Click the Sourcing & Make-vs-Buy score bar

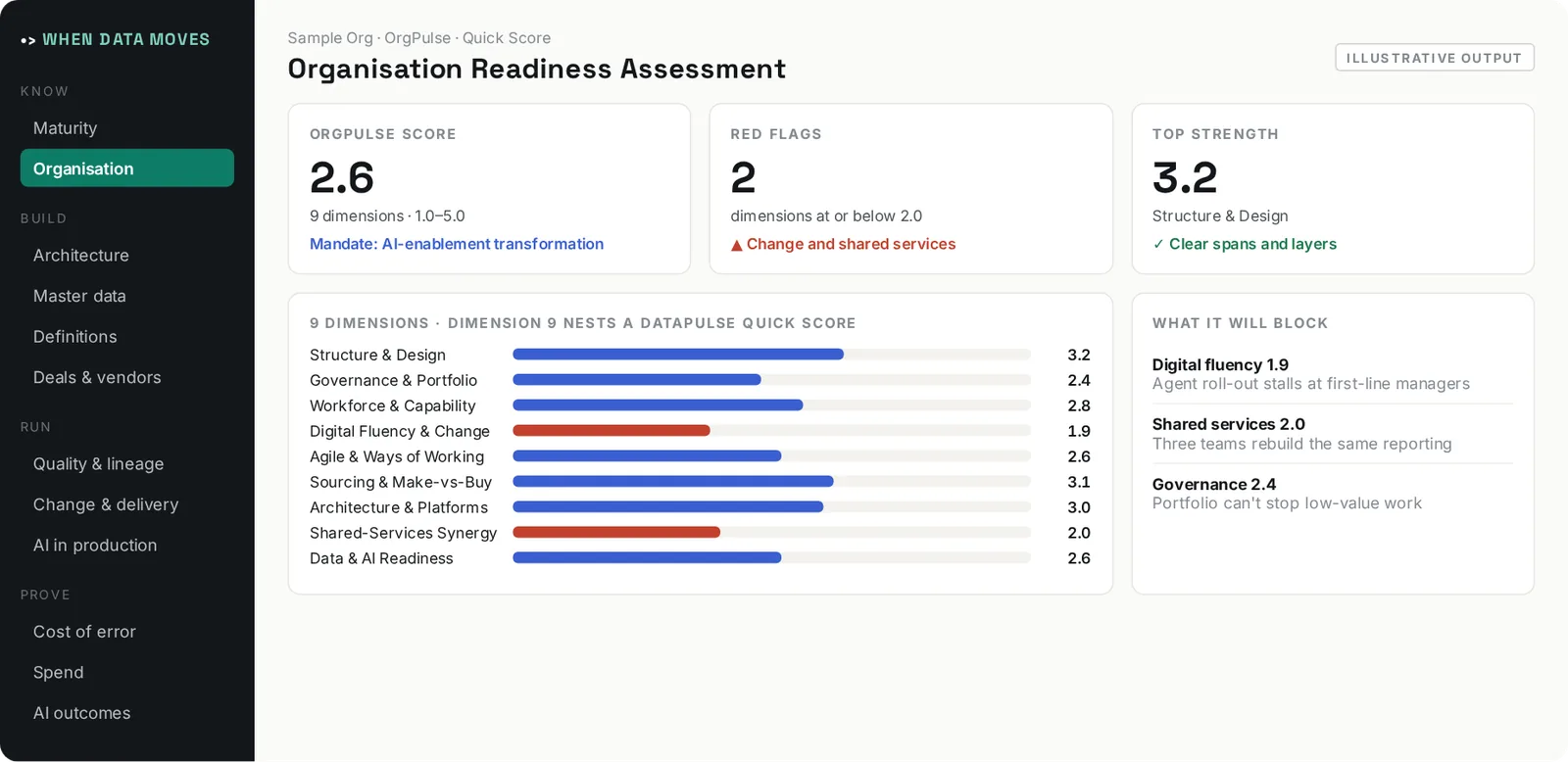coord(673,482)
